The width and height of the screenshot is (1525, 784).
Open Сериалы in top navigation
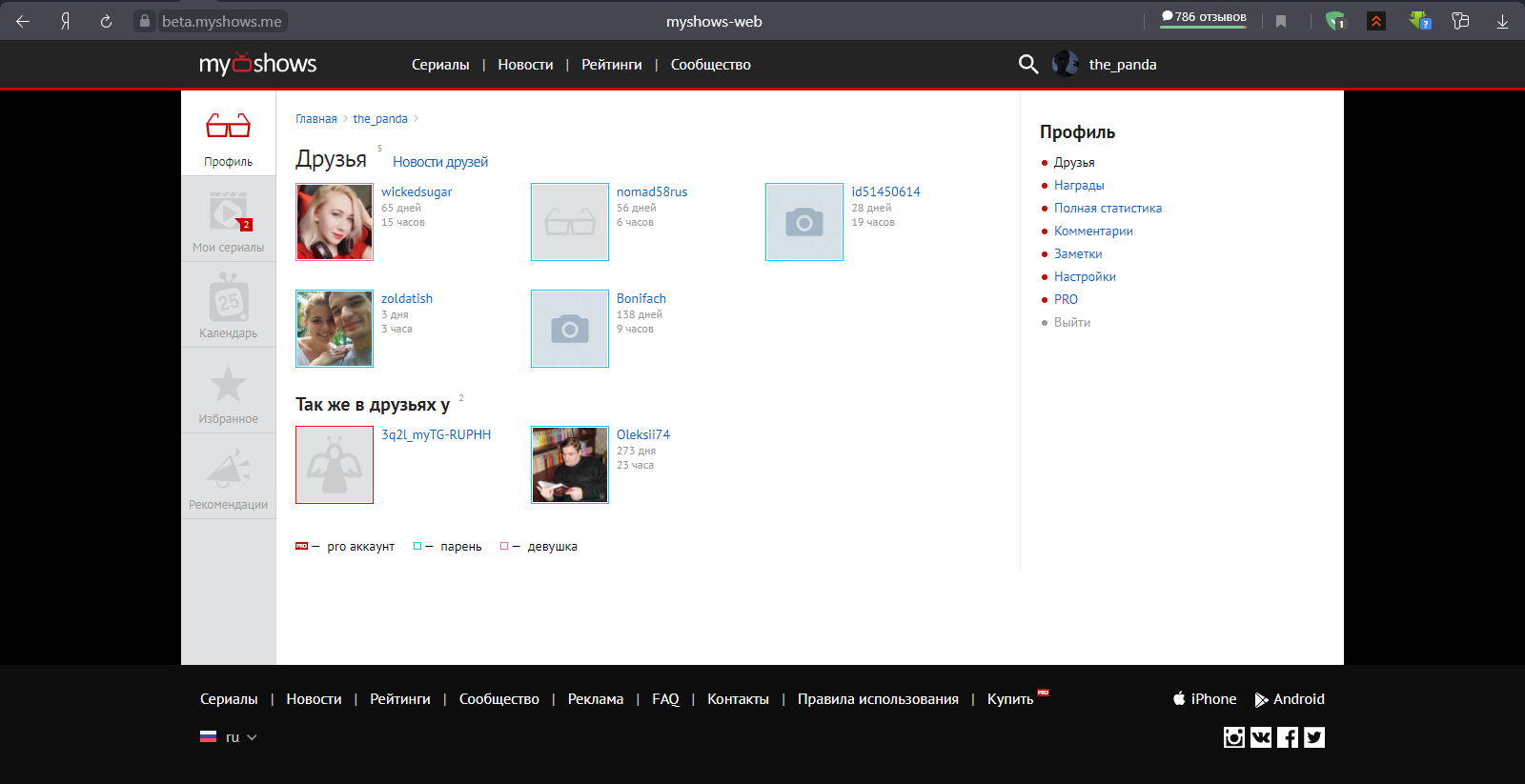click(x=440, y=65)
